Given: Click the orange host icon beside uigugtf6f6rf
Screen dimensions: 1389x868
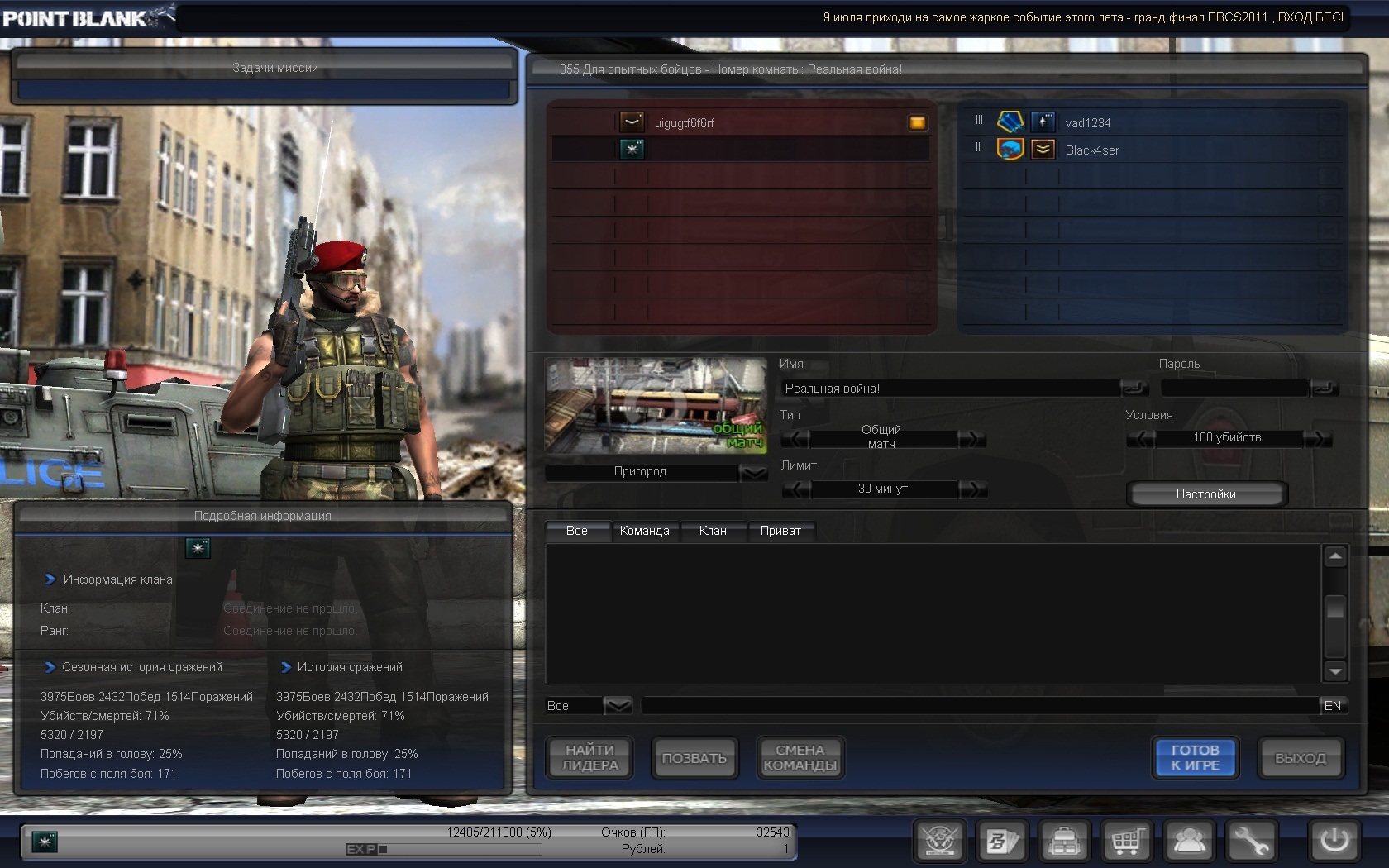Looking at the screenshot, I should (917, 123).
